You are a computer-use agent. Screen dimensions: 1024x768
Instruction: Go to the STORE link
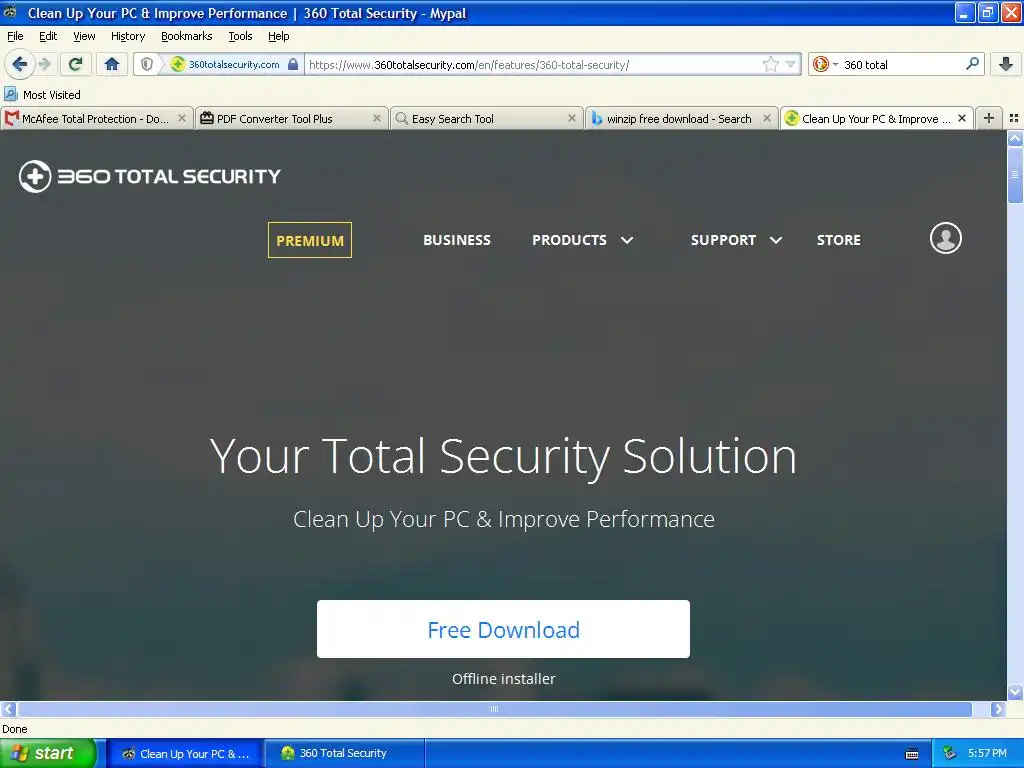click(839, 240)
